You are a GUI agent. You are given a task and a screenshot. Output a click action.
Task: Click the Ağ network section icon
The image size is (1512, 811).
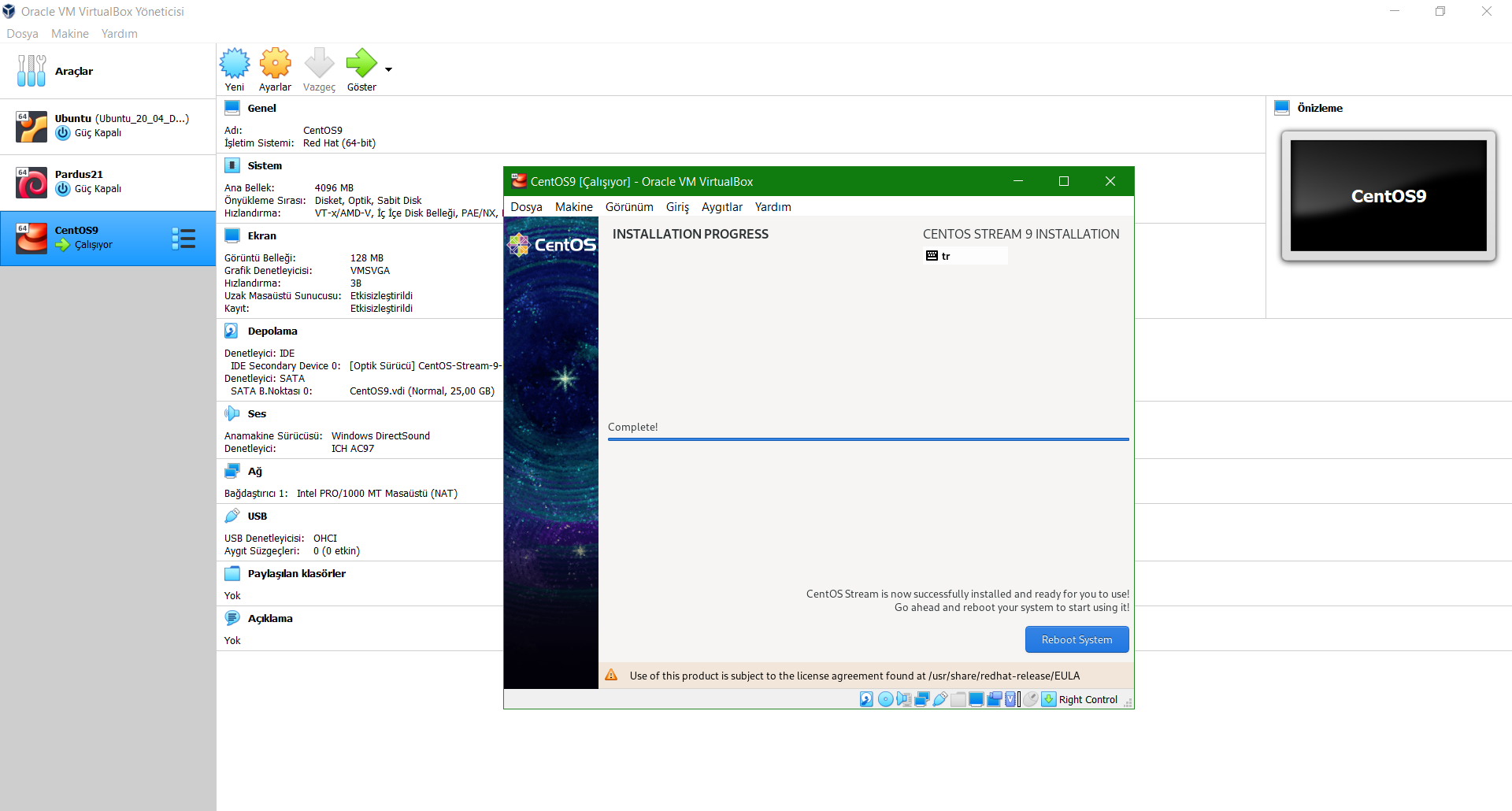coord(232,471)
